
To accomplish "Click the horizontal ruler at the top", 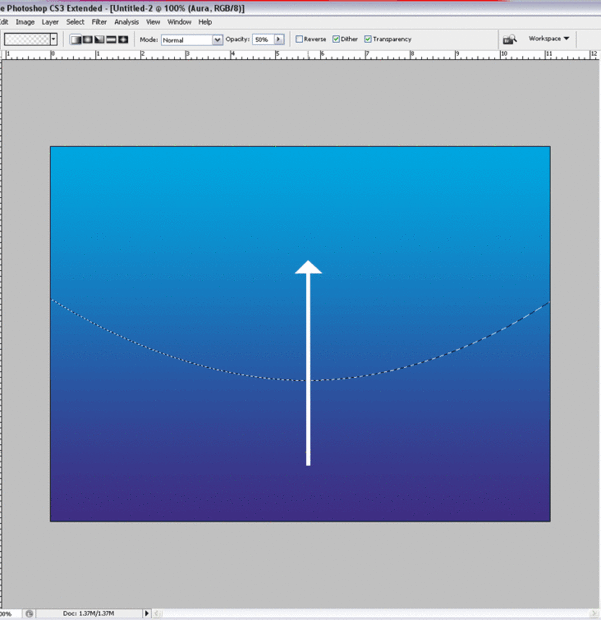I will coord(300,55).
